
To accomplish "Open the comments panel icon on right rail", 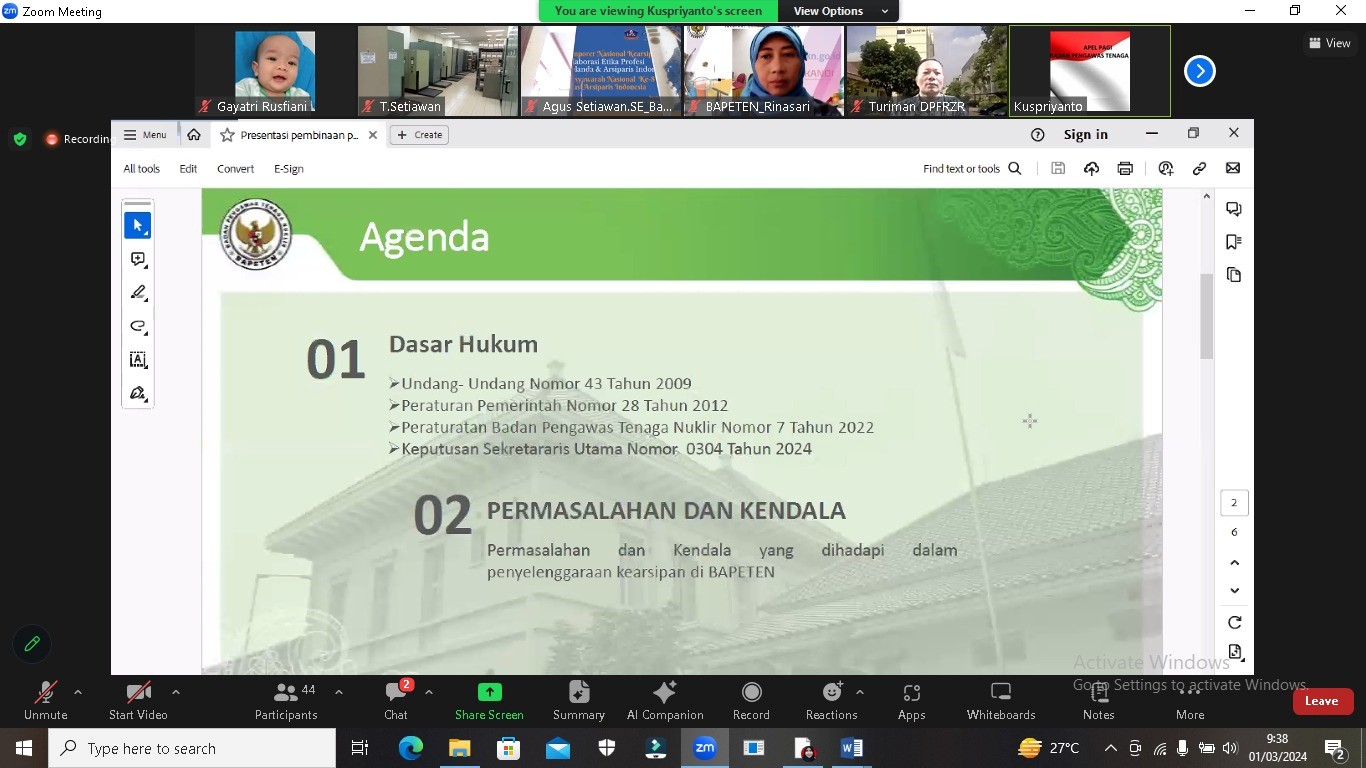I will point(1234,209).
